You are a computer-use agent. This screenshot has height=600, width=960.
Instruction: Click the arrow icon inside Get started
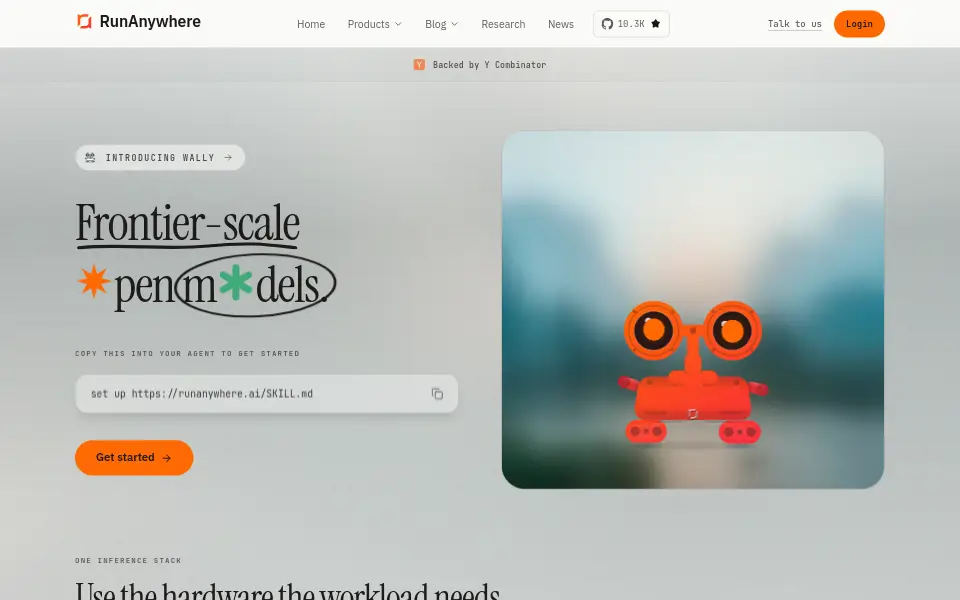coord(167,458)
